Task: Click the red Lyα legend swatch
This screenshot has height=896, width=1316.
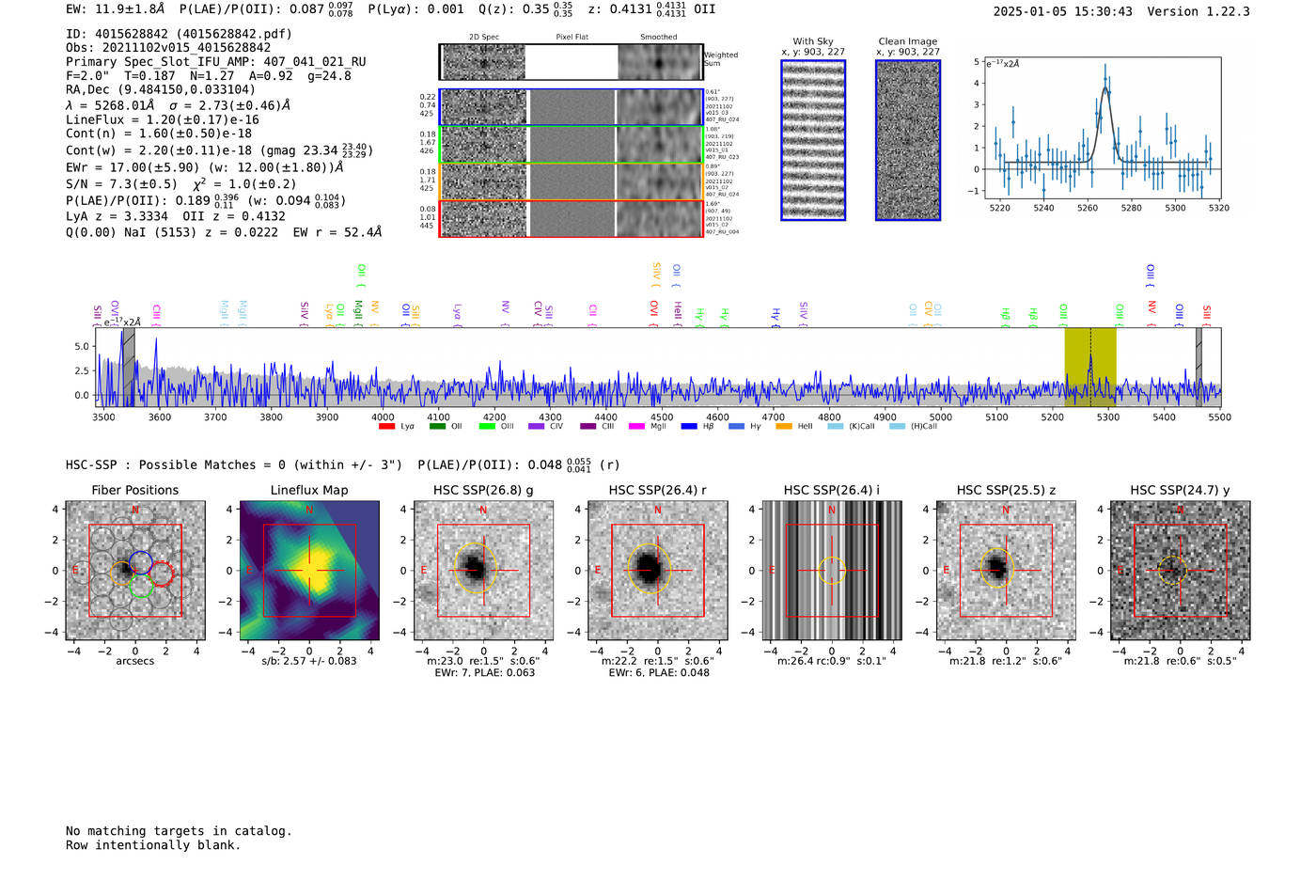Action: 386,426
